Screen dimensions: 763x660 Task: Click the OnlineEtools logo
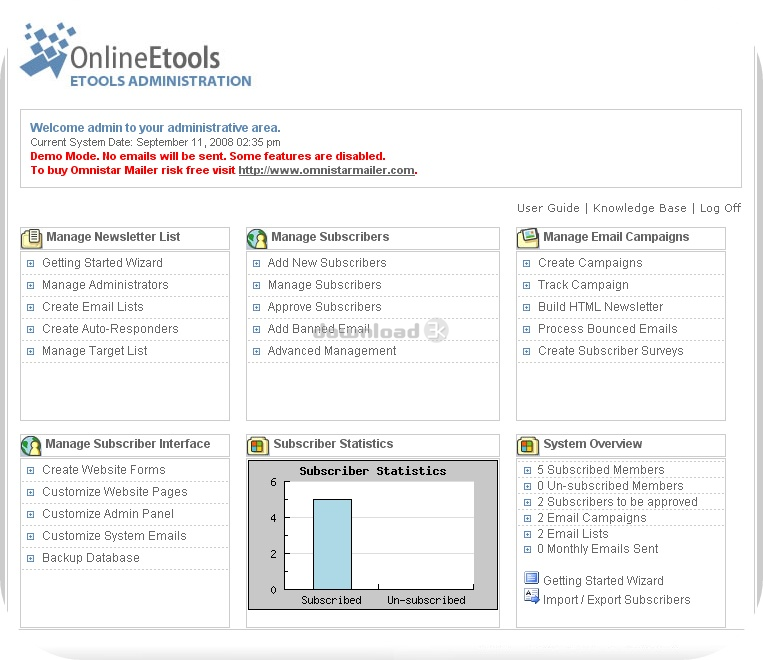coord(136,55)
